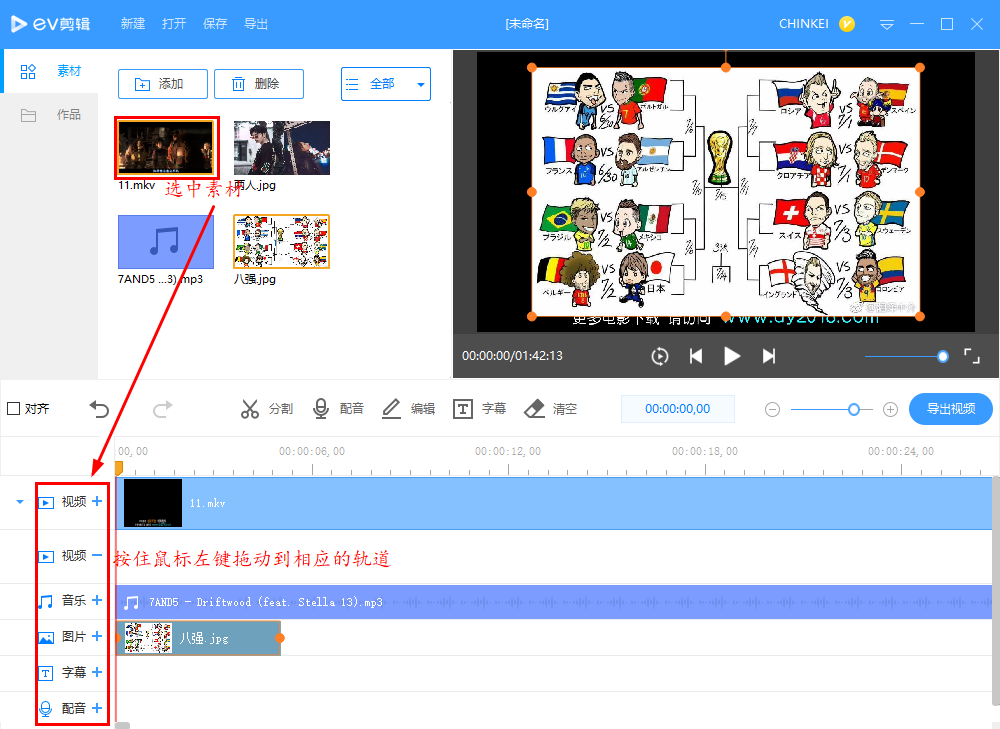This screenshot has height=729, width=1000.
Task: Toggle fullscreen preview icon
Action: 972,356
